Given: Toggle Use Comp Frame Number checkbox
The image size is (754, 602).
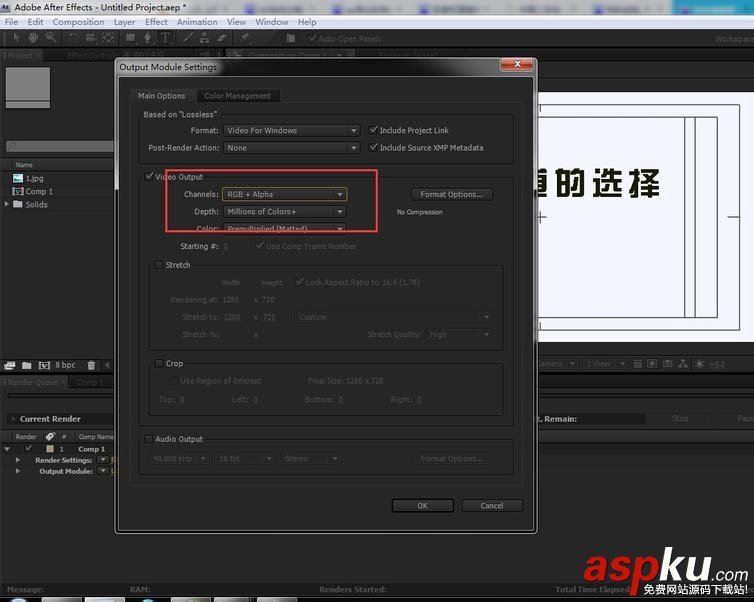Looking at the screenshot, I should point(260,246).
